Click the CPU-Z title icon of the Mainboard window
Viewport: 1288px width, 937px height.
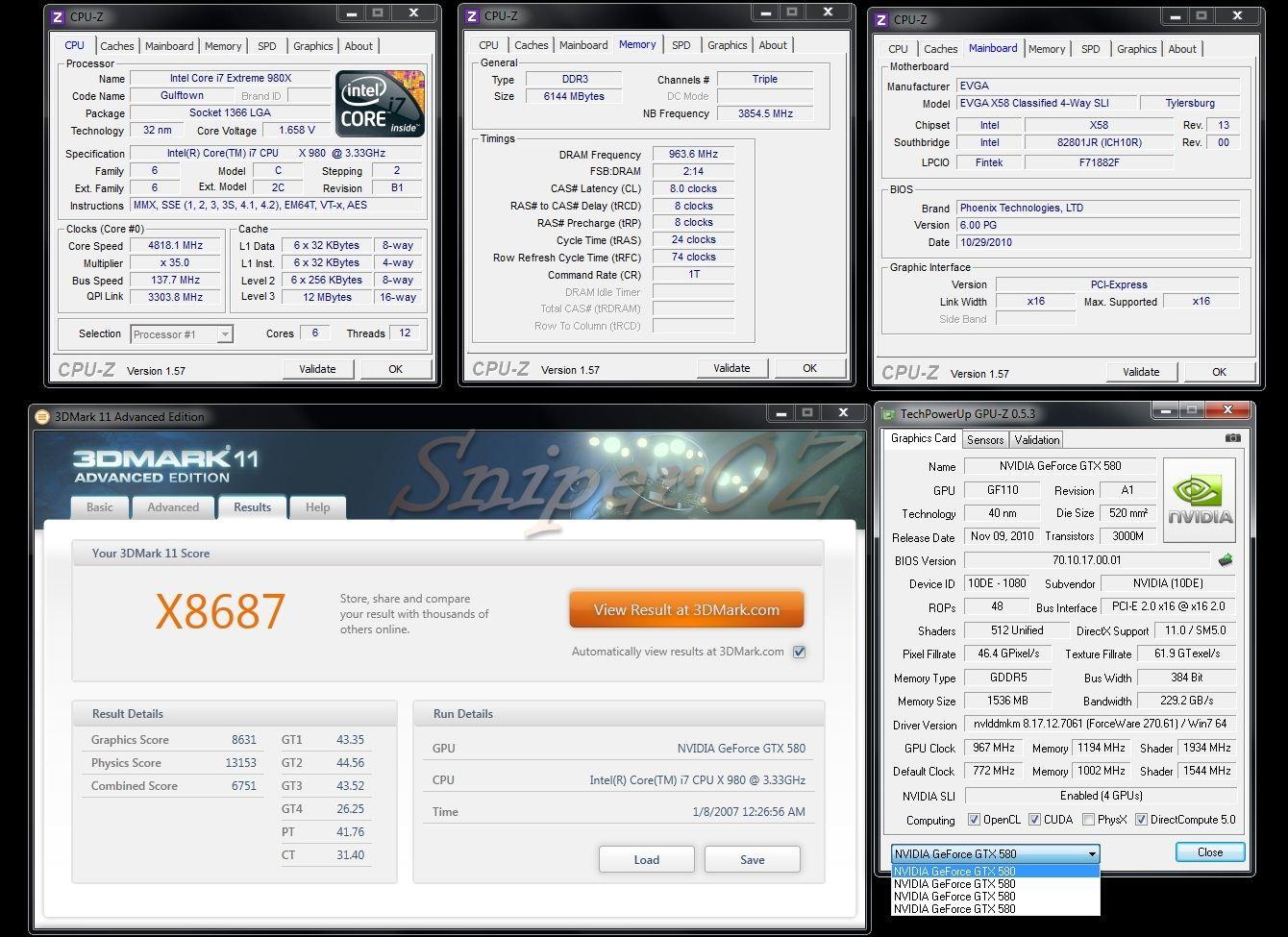(880, 19)
